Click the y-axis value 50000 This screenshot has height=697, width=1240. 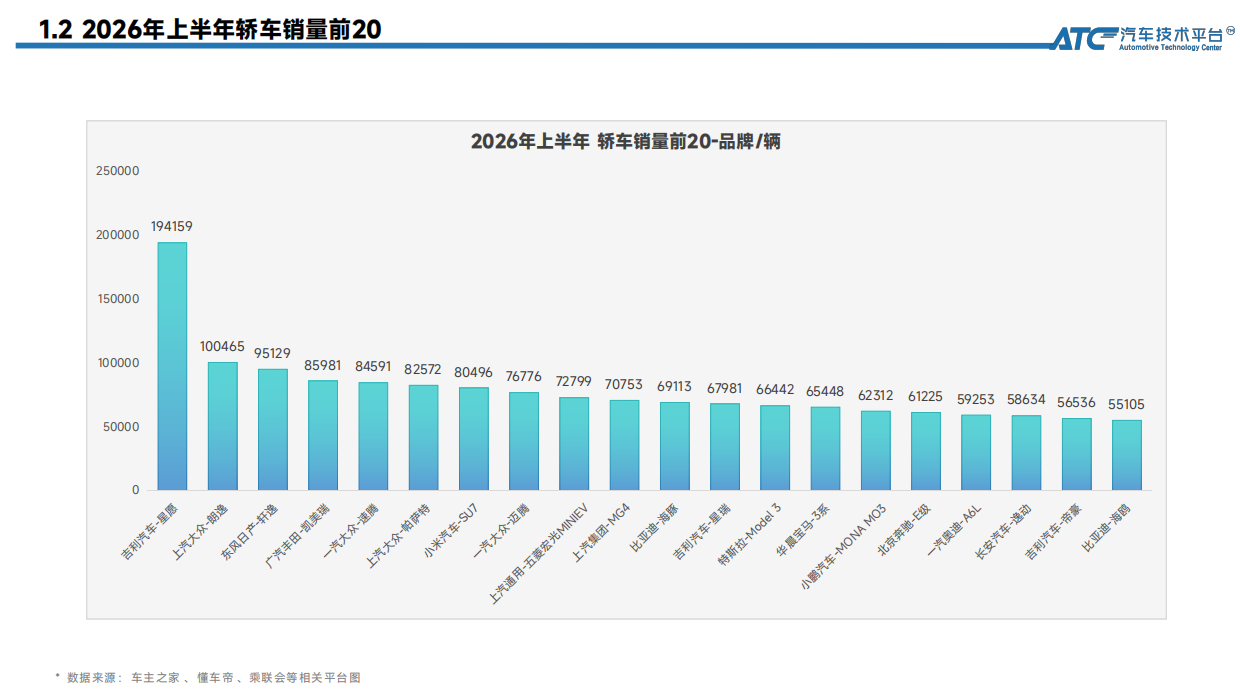pyautogui.click(x=122, y=427)
